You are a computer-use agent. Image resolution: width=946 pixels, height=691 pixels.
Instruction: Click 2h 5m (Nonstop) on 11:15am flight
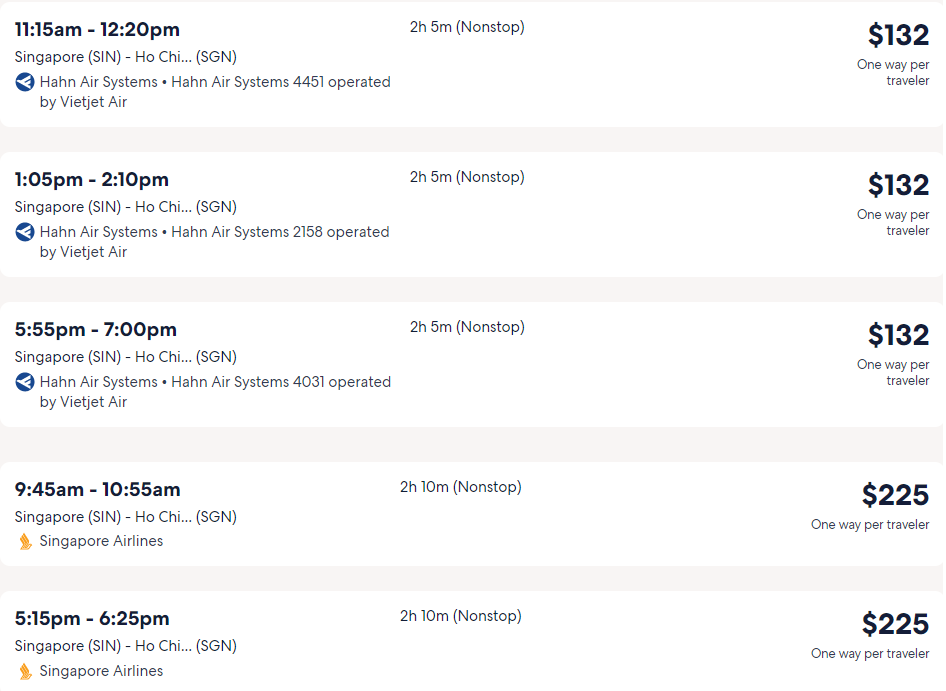click(x=468, y=27)
